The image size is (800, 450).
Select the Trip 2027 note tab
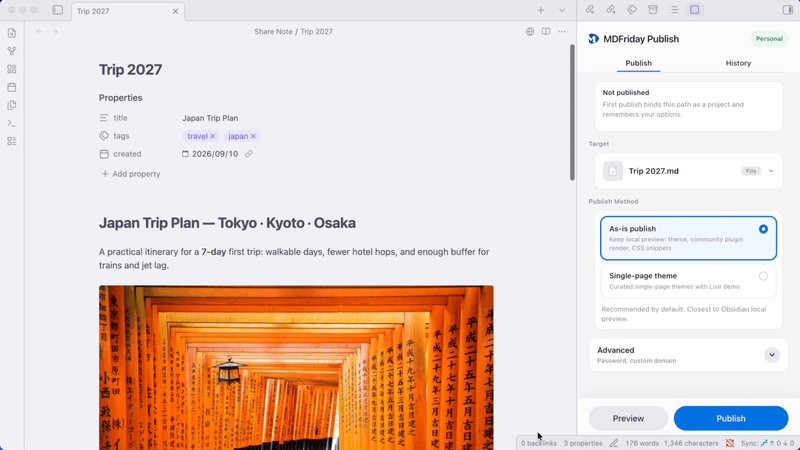coord(128,11)
